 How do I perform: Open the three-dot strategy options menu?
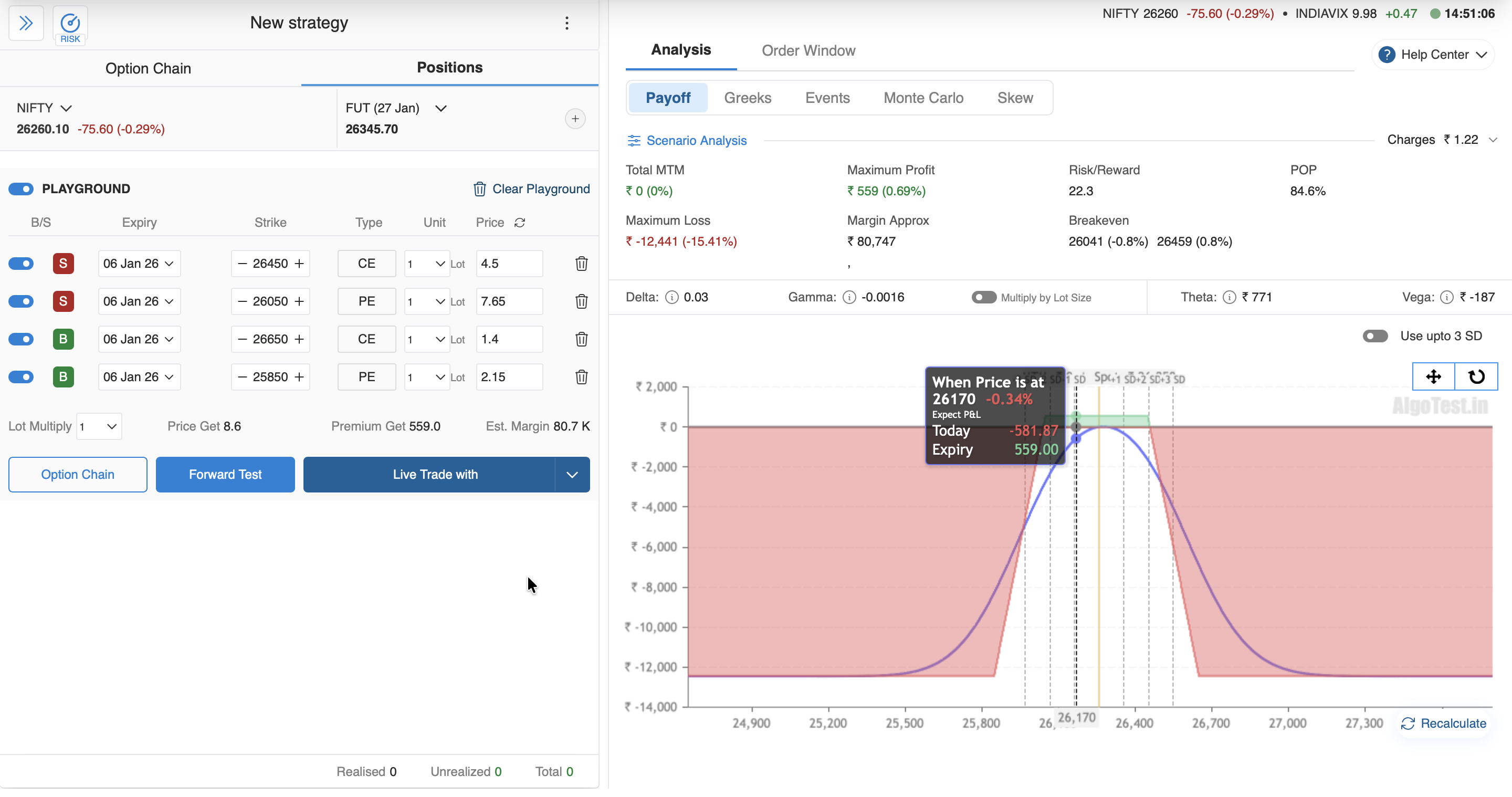tap(566, 24)
